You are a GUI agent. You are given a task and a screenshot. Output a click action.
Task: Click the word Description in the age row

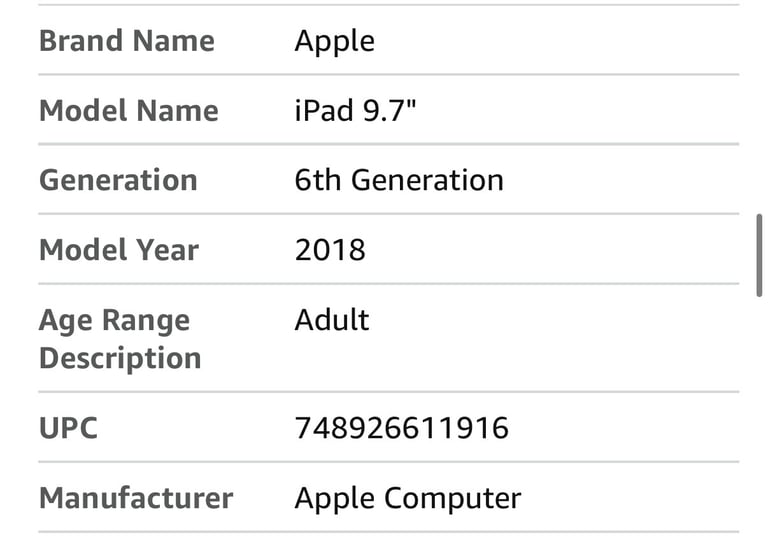pos(120,359)
